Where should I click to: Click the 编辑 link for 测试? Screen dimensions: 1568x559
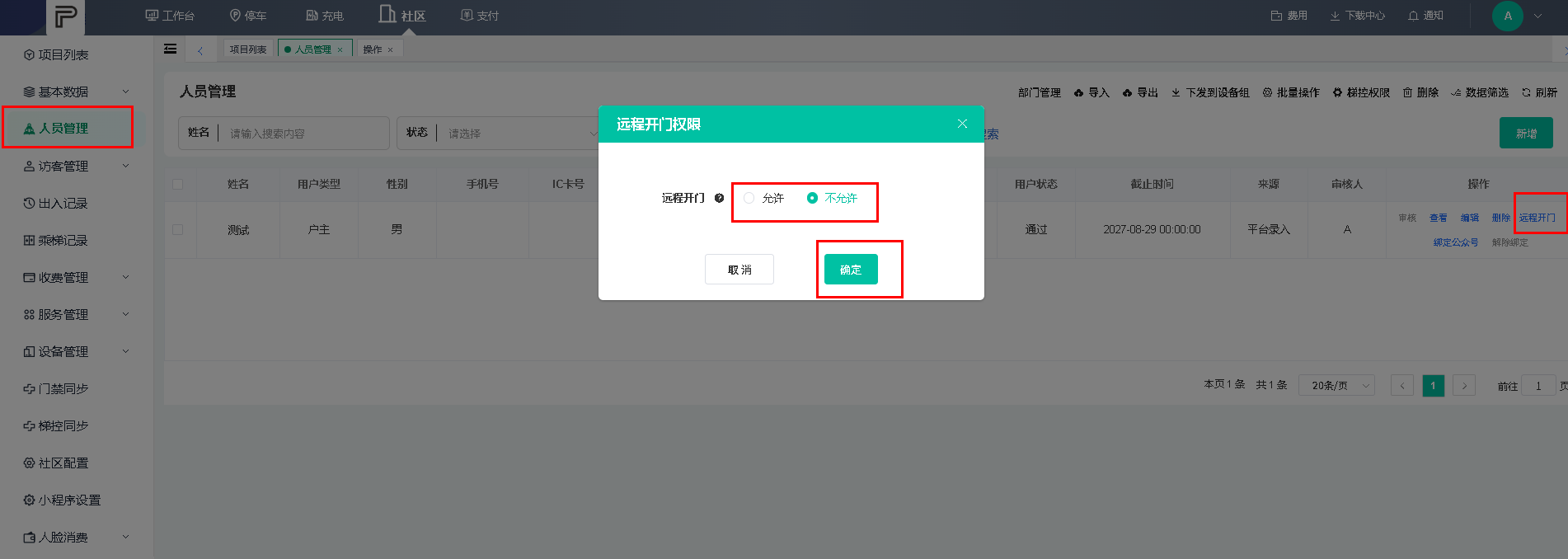[1470, 218]
